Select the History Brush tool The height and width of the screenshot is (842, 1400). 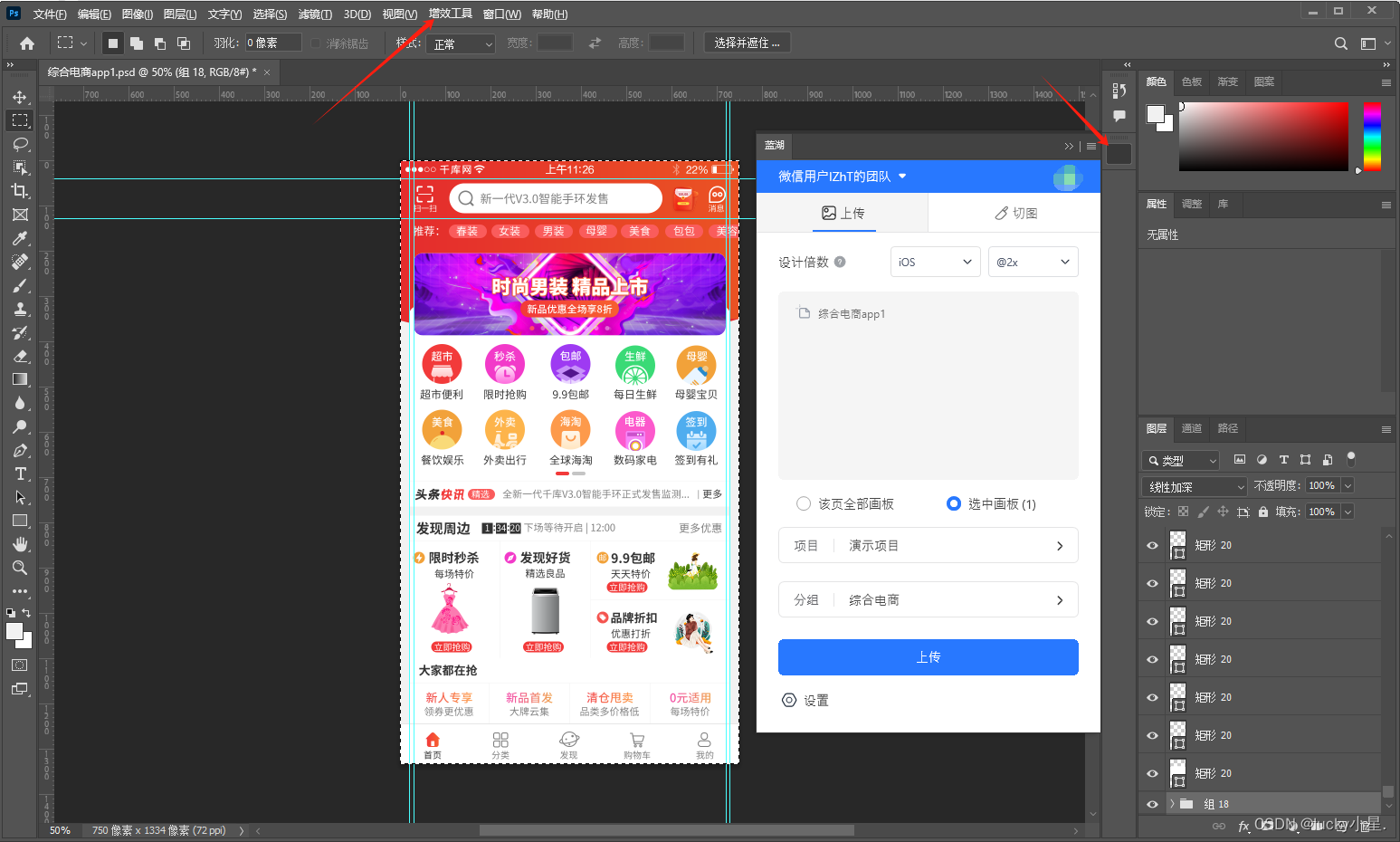(20, 332)
